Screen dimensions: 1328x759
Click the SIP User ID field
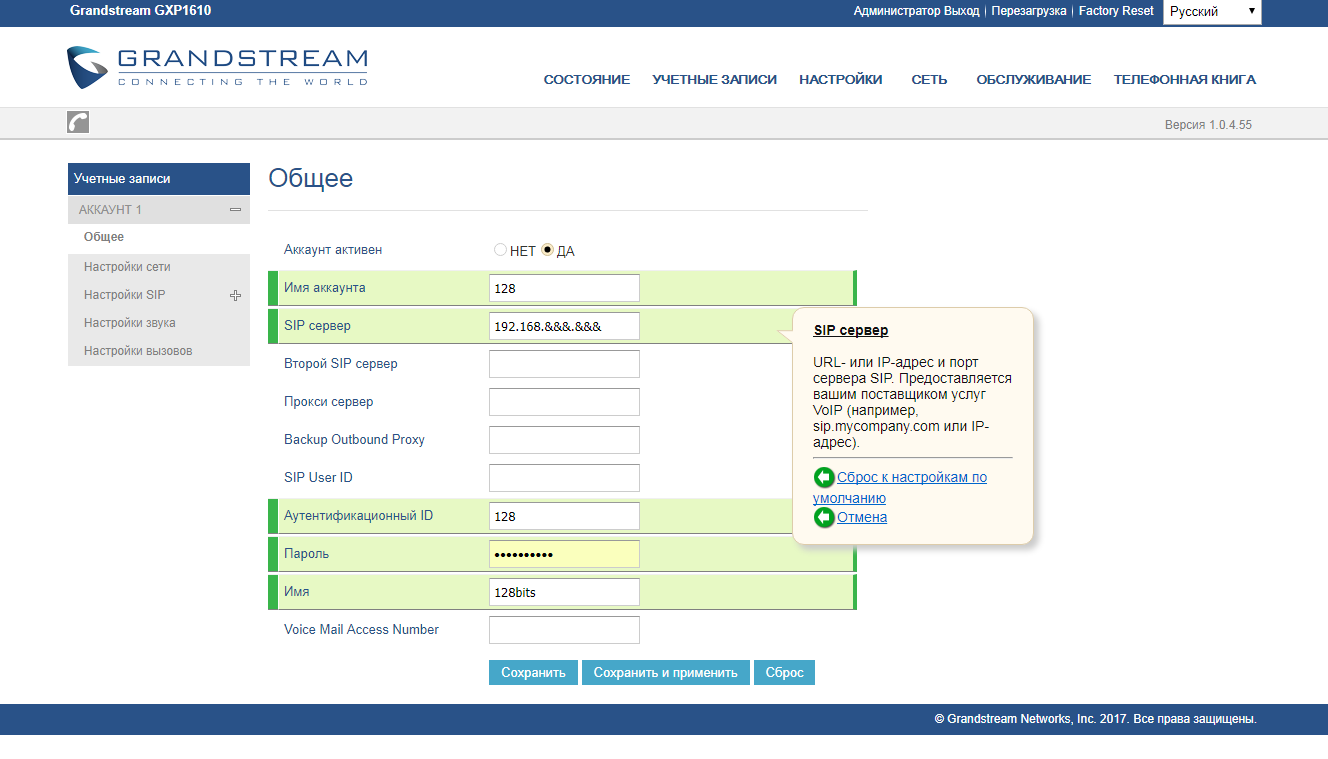pos(564,478)
